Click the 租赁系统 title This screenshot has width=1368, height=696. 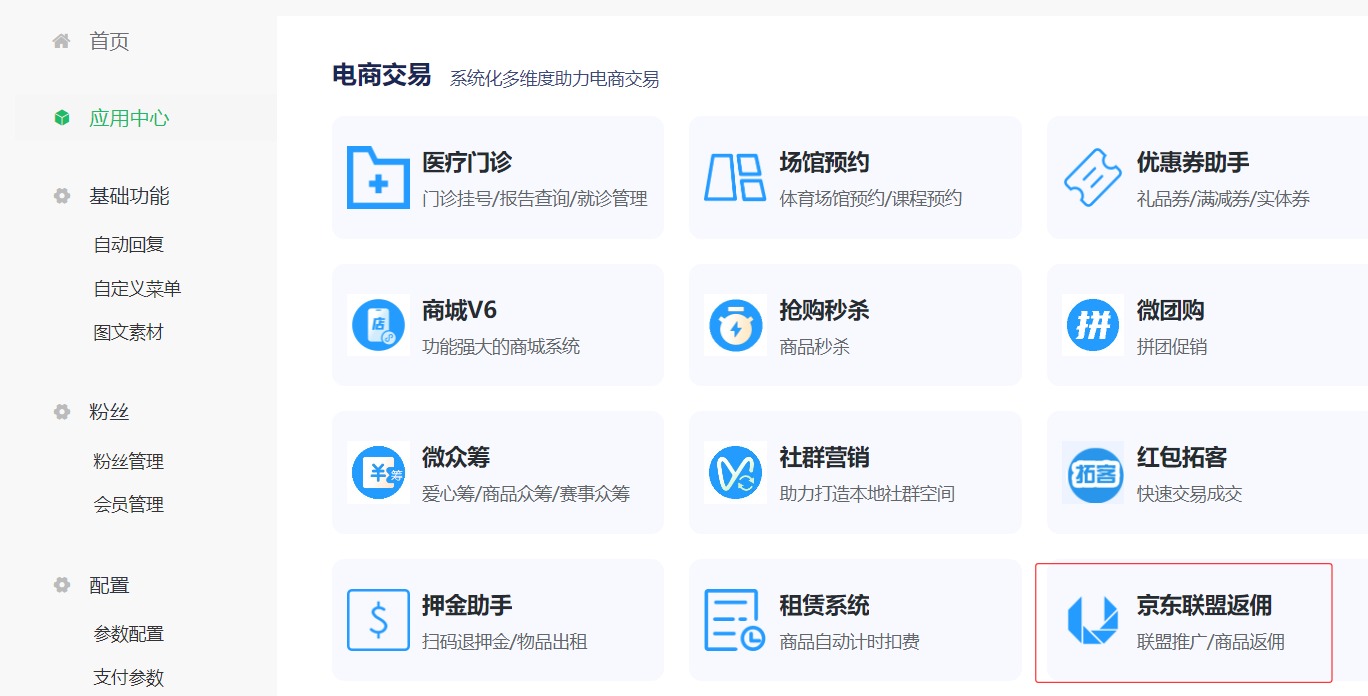point(824,605)
